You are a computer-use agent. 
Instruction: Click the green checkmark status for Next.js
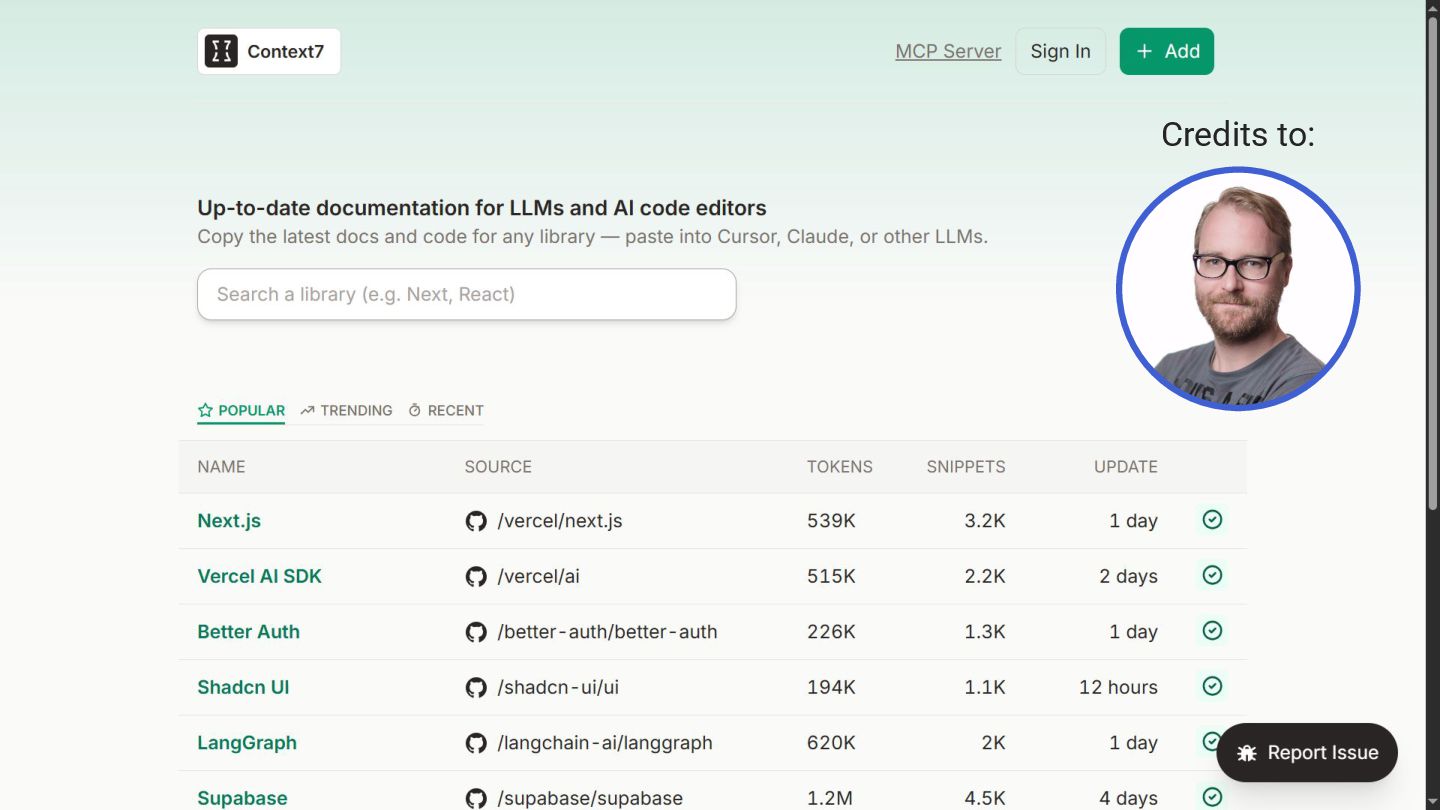(1212, 520)
